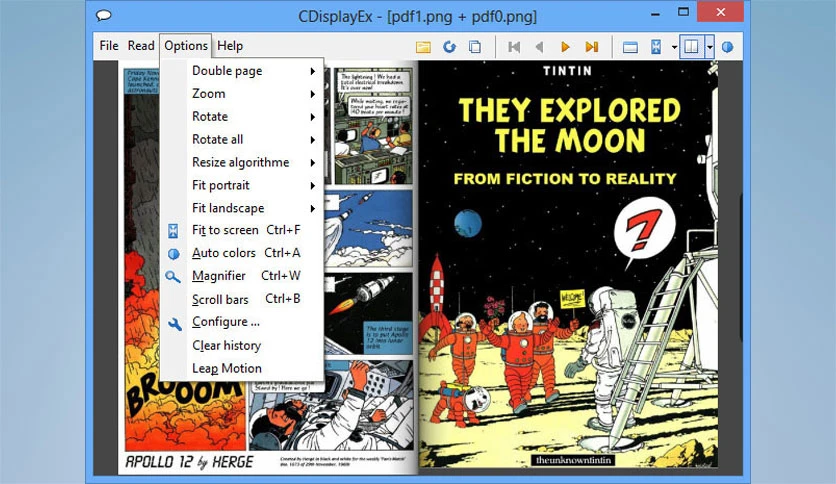The width and height of the screenshot is (836, 484).
Task: Expand the Rotate all submenu
Action: 242,140
